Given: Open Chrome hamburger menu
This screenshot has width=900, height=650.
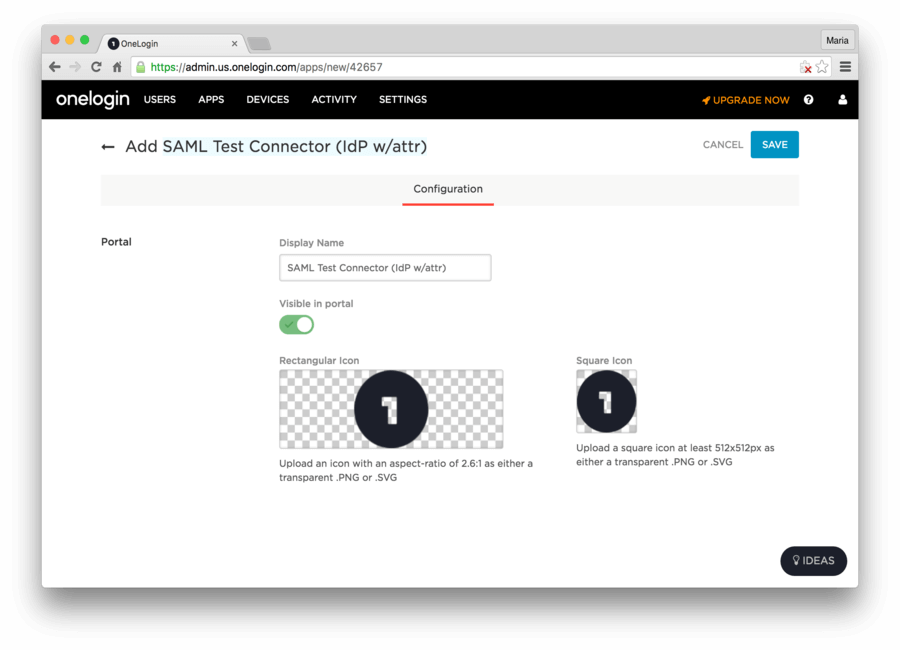Looking at the screenshot, I should pos(845,67).
